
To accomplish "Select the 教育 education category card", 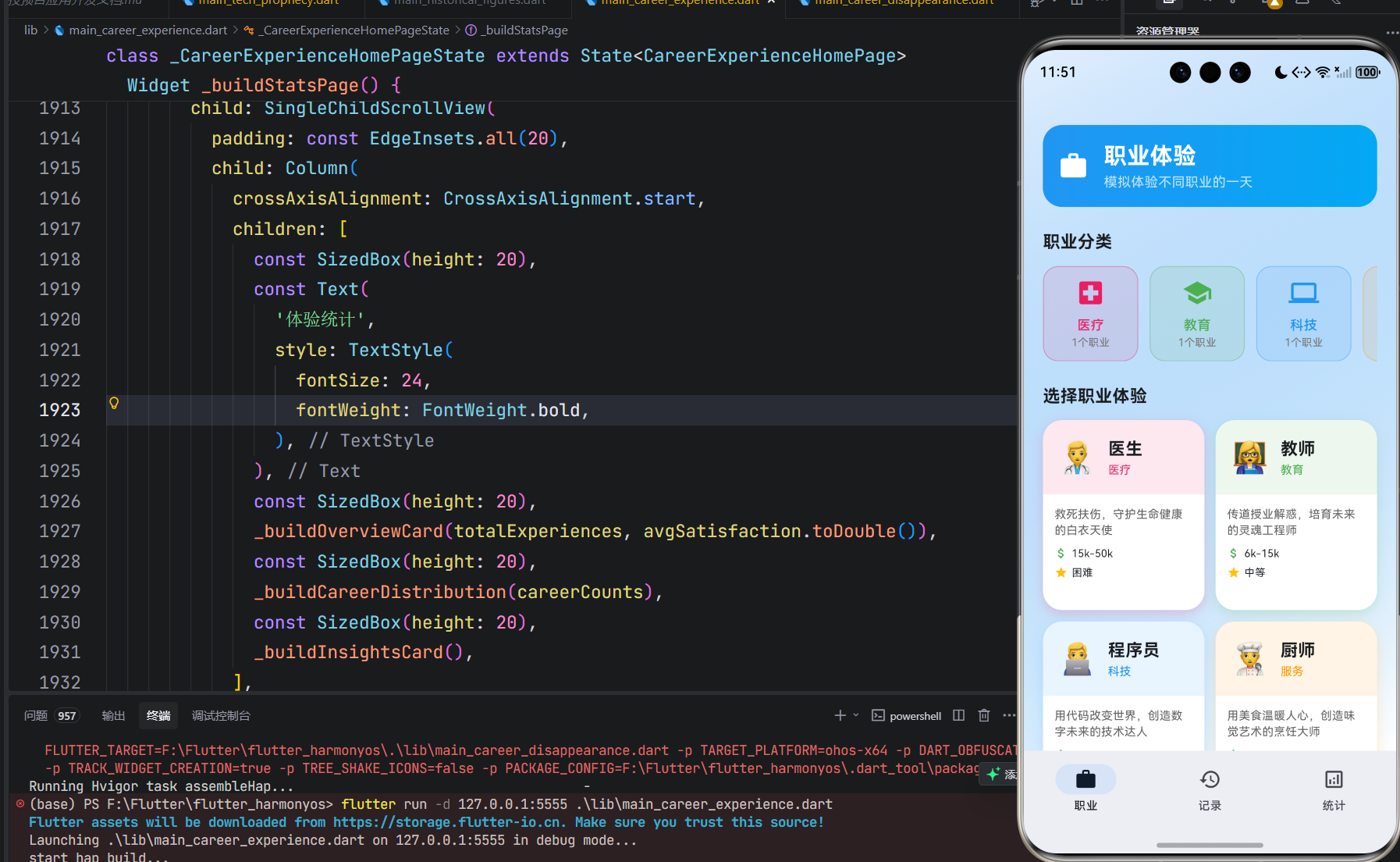I will click(1197, 314).
